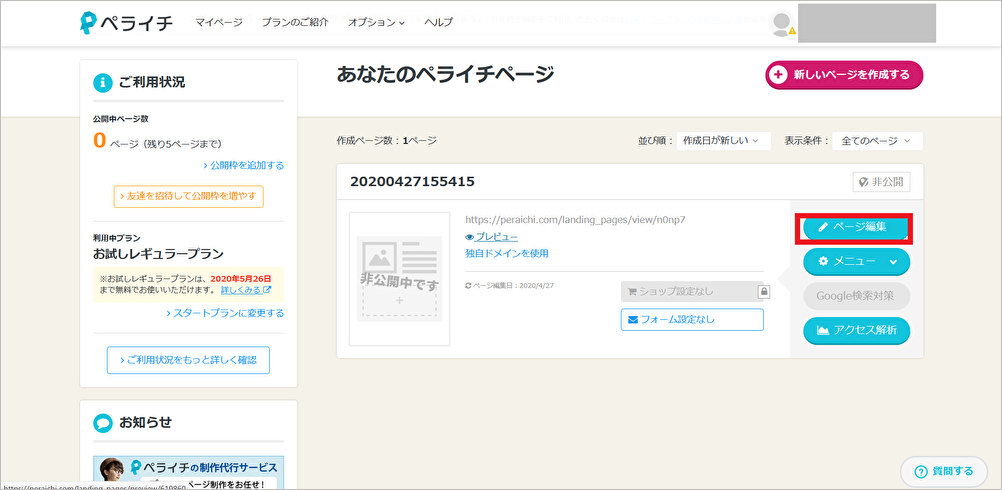The height and width of the screenshot is (490, 1002).
Task: Click the plus icon on the new page button
Action: pyautogui.click(x=778, y=75)
